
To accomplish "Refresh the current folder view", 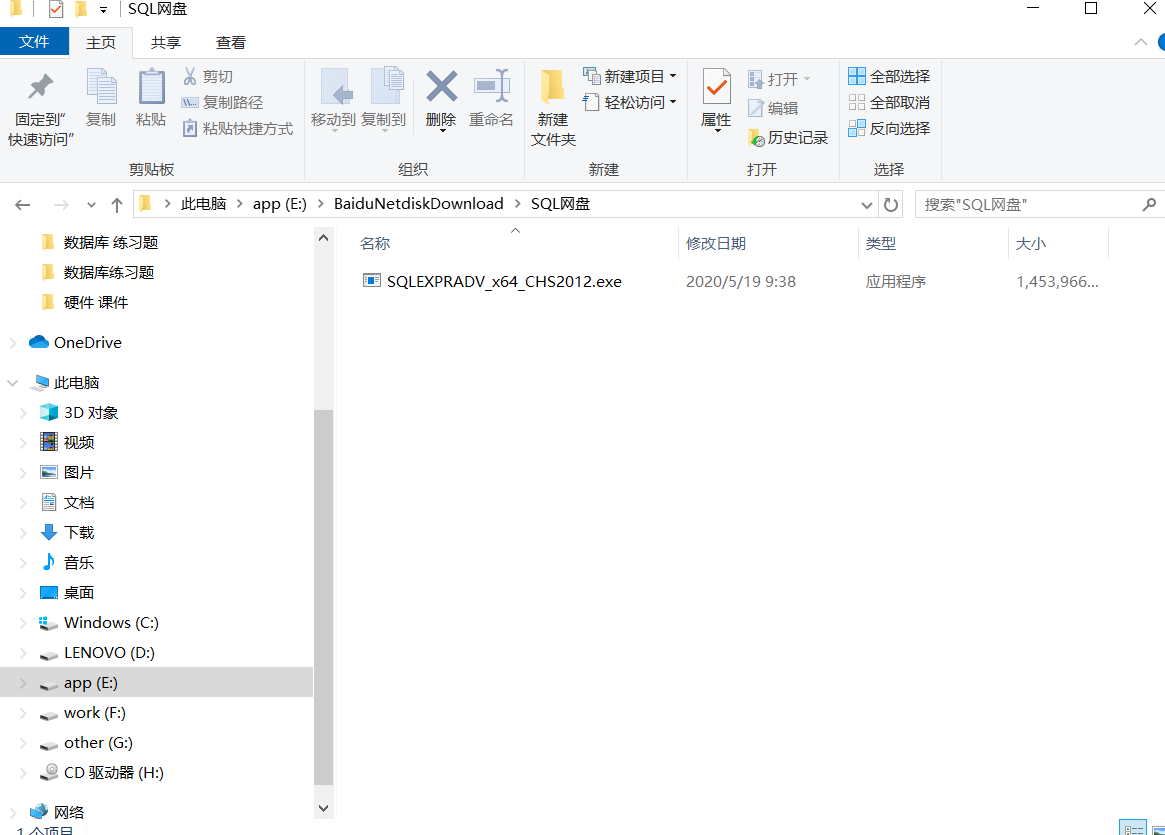I will click(891, 204).
